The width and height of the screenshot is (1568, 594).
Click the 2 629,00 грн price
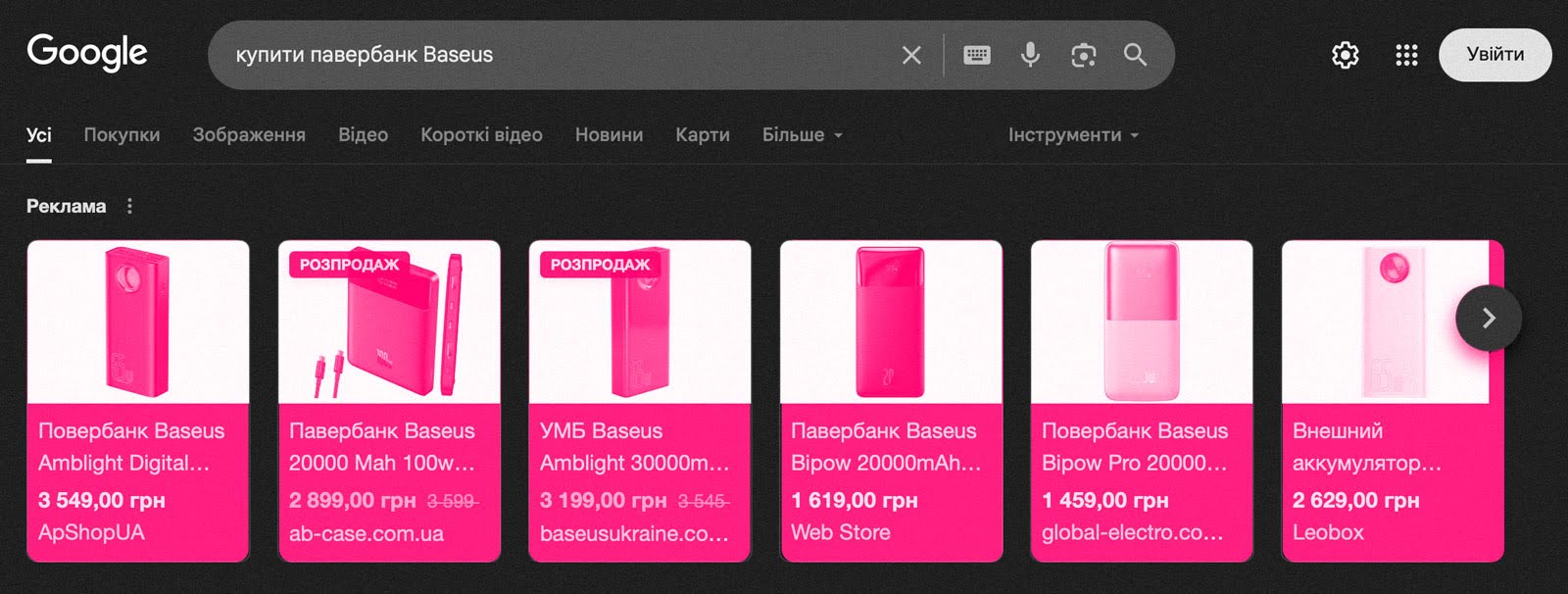pyautogui.click(x=1356, y=500)
